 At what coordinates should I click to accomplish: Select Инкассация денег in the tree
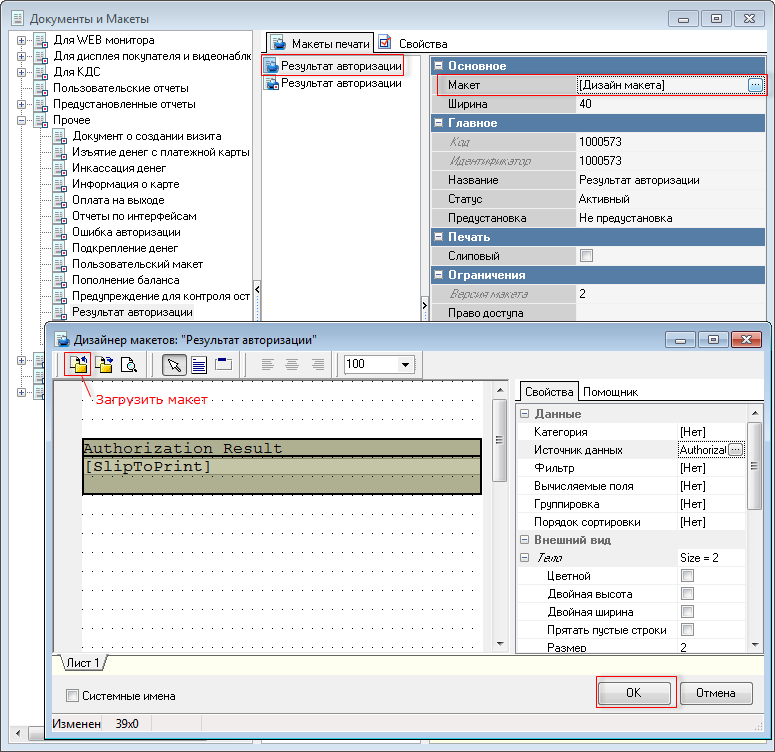tap(118, 168)
